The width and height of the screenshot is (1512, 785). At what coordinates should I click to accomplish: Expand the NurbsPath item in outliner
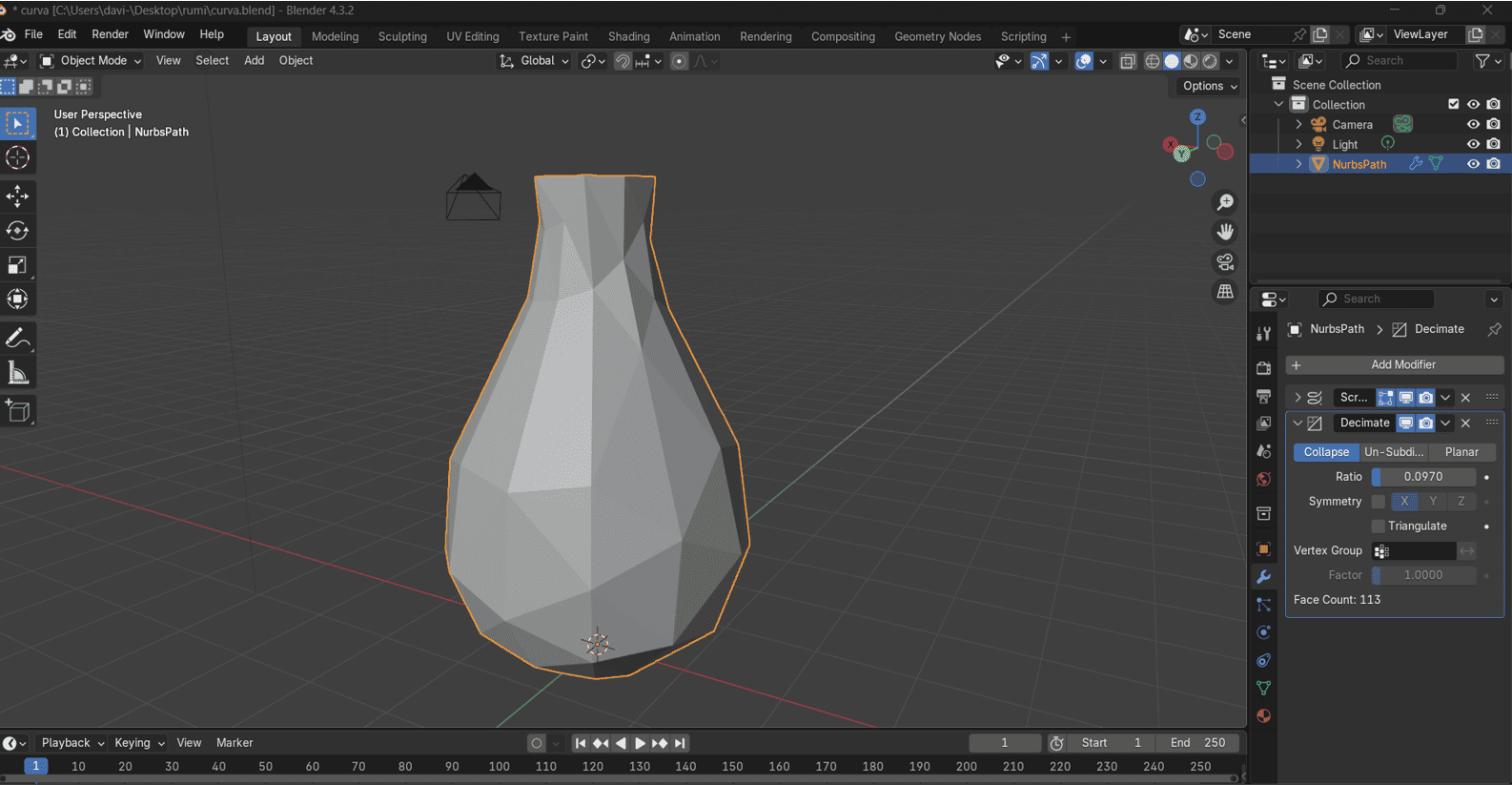(x=1298, y=164)
